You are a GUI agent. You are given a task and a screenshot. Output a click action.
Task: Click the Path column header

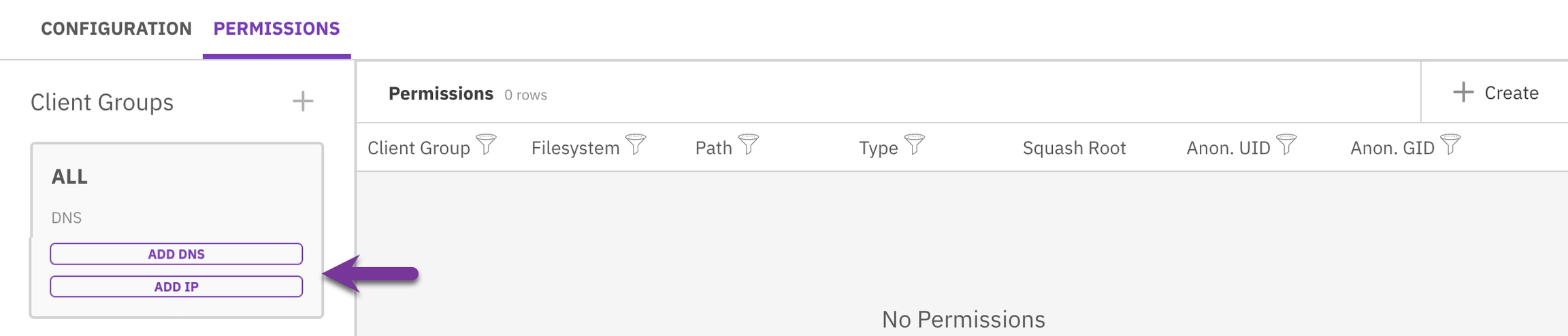(x=713, y=148)
